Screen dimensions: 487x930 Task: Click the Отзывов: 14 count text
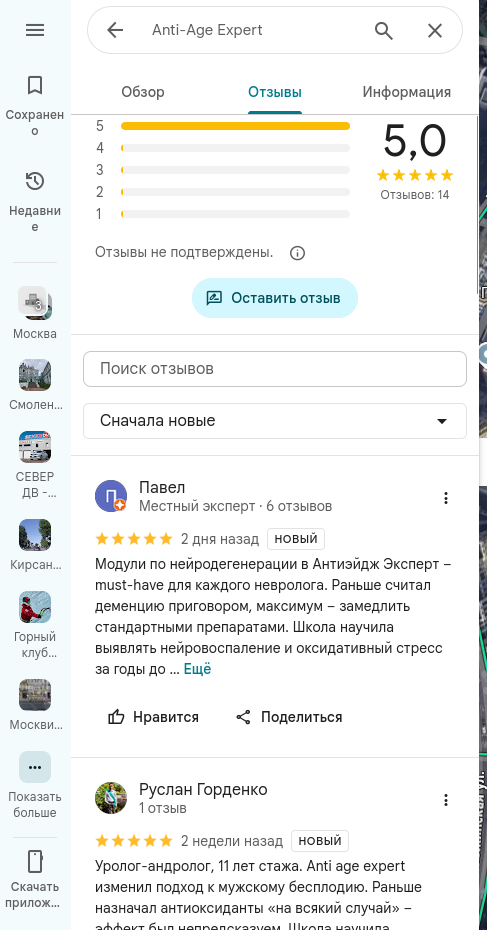click(415, 195)
